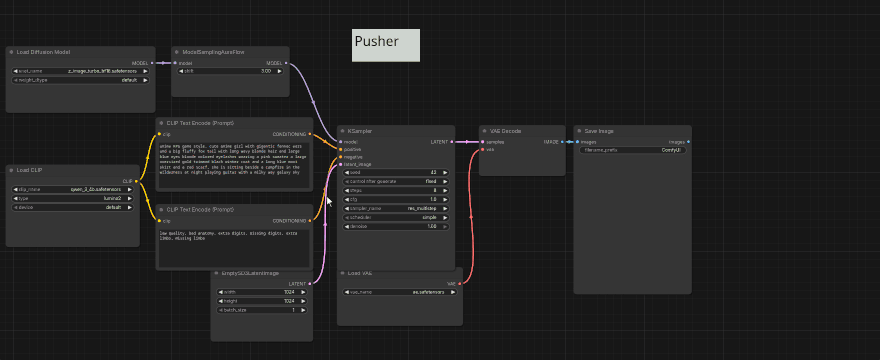Increase the batch_size value with its right arrow
Screen dimensions: 880x360
304,310
